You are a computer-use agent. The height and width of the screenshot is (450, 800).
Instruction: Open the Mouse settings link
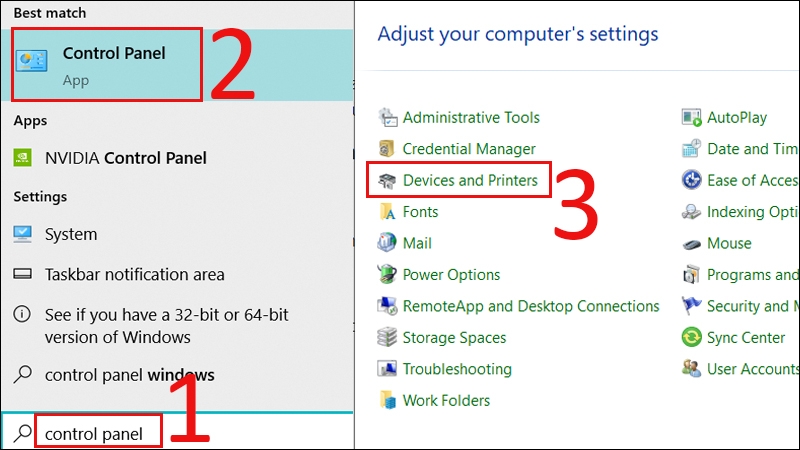728,243
